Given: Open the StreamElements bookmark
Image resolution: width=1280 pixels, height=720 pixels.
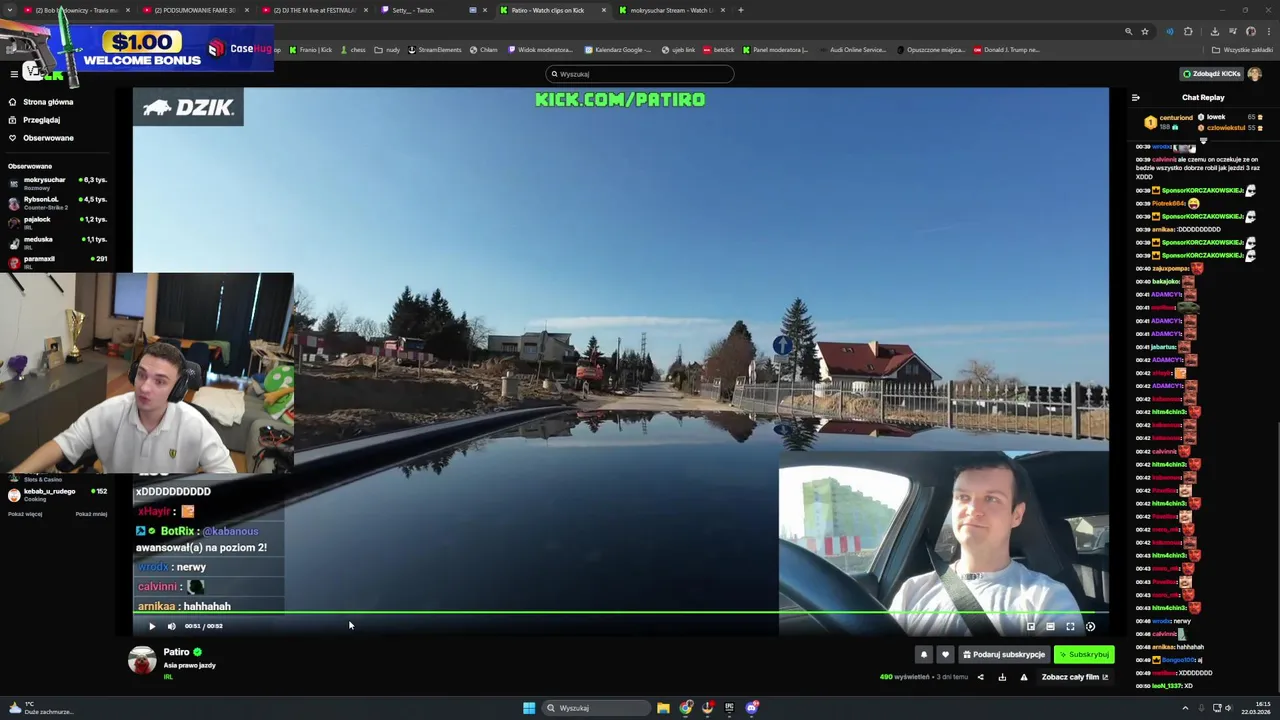Looking at the screenshot, I should (435, 49).
